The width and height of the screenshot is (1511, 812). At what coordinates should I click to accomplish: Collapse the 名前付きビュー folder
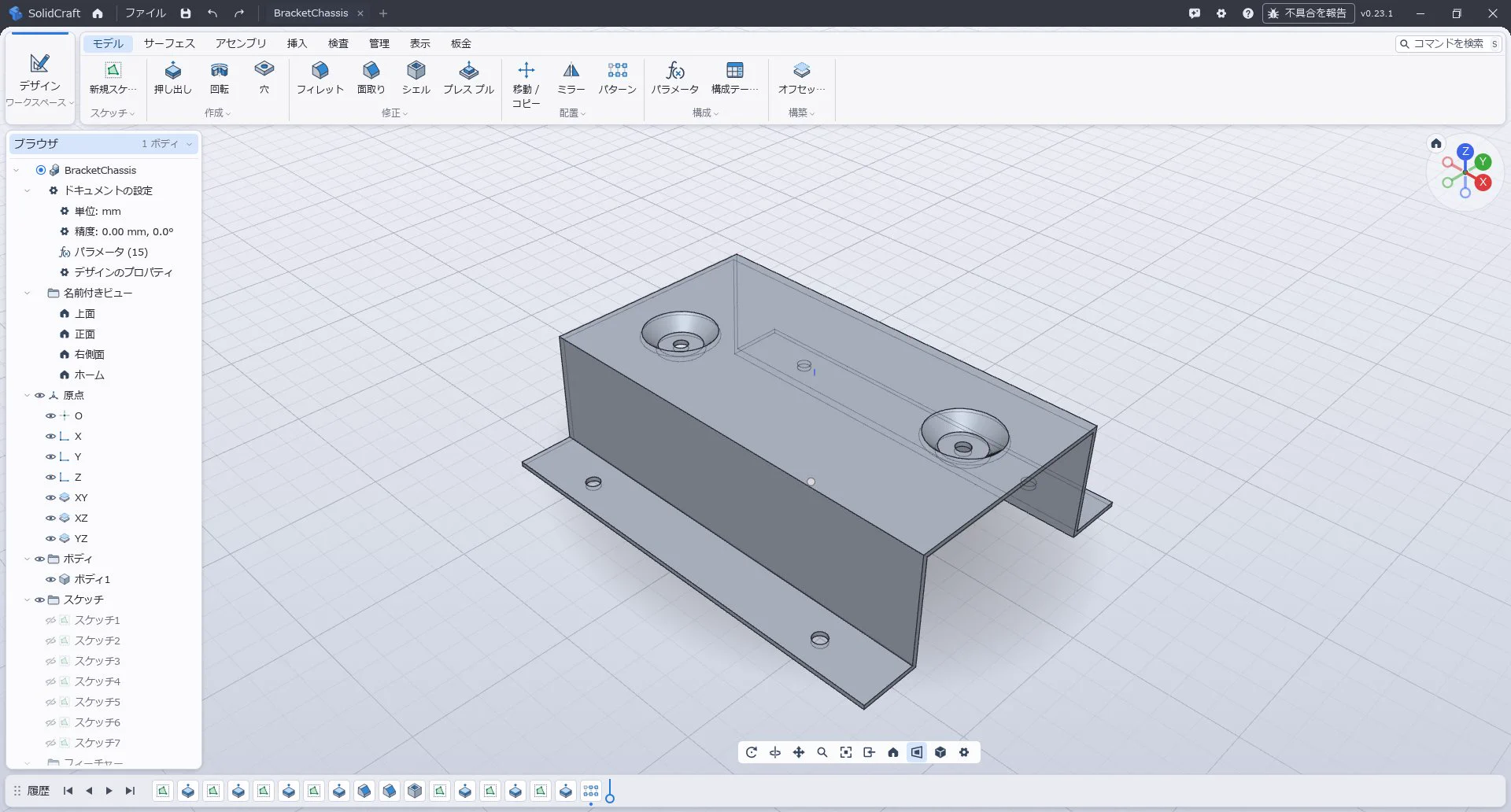coord(28,293)
